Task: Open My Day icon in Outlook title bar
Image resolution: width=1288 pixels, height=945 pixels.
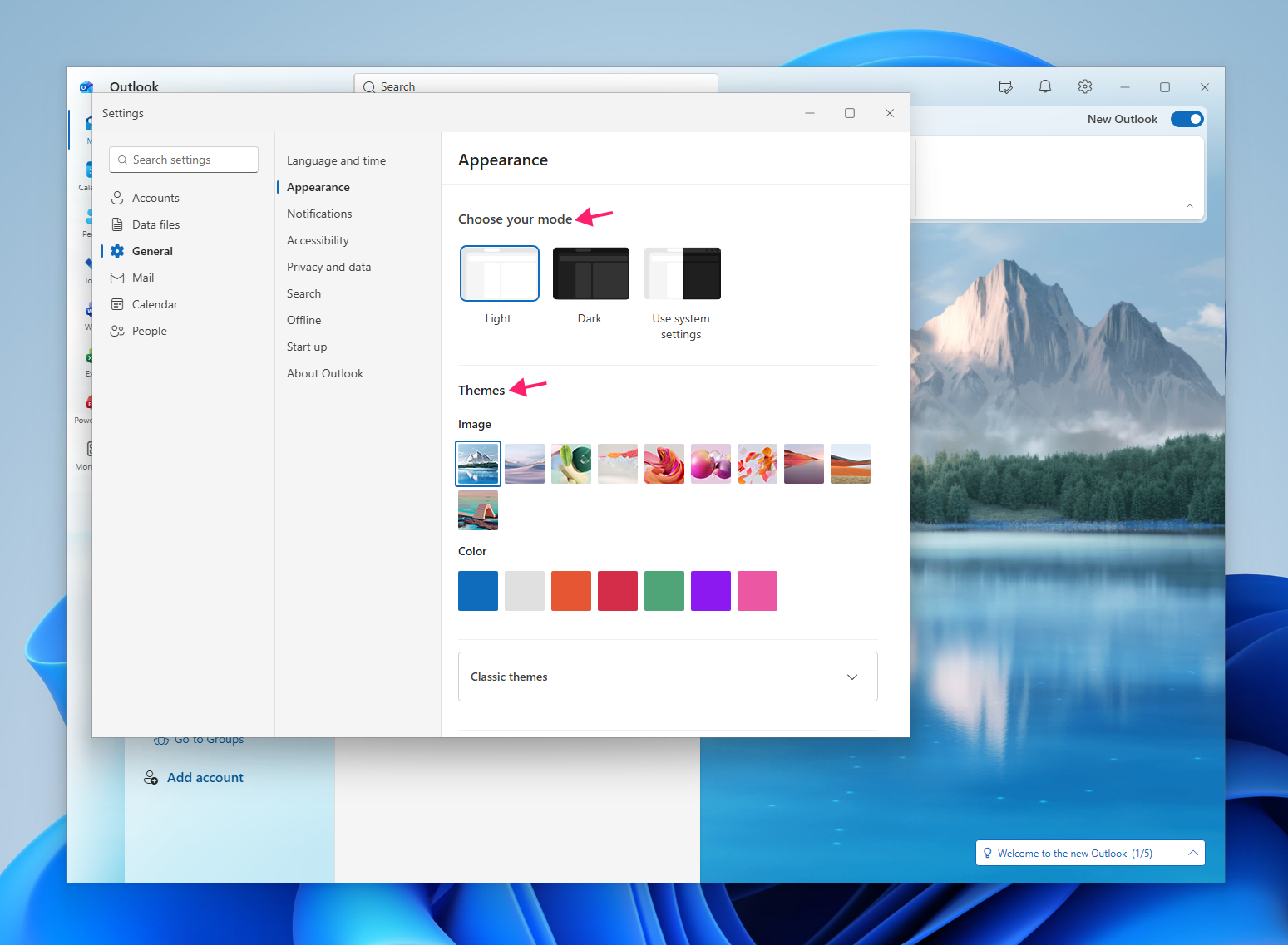Action: [1005, 86]
